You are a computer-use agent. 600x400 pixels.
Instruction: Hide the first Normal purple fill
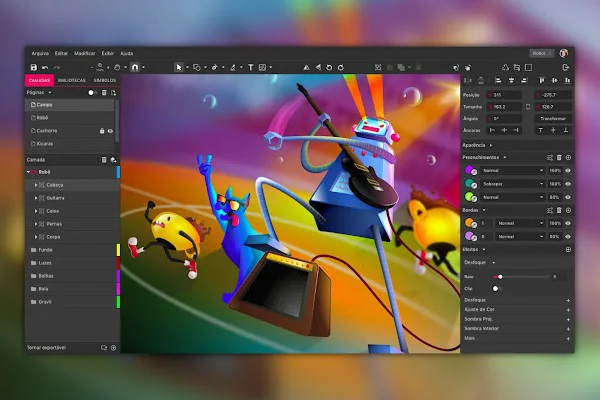click(568, 171)
